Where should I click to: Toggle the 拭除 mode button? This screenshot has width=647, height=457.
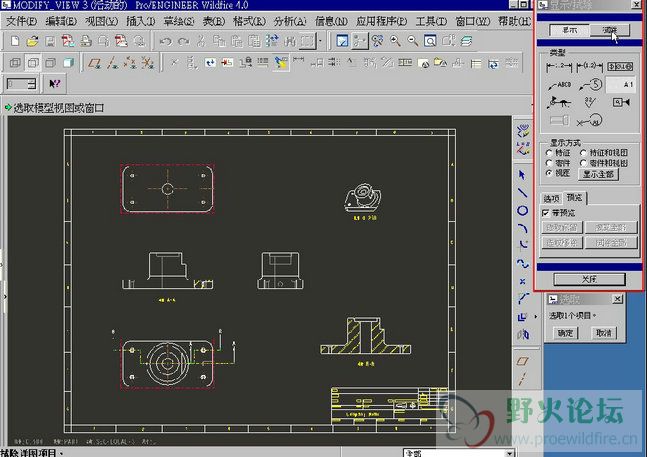pyautogui.click(x=610, y=30)
